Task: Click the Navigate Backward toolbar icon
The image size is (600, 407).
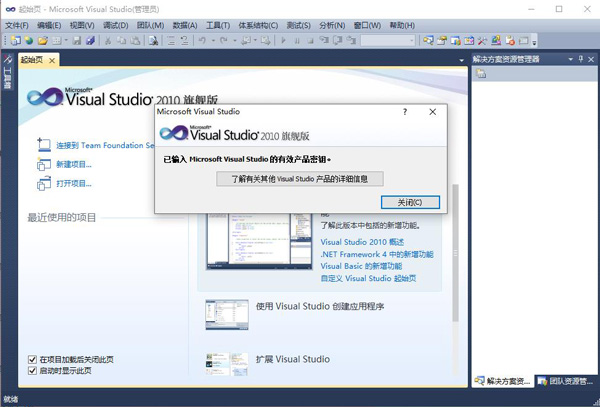Action: (x=246, y=40)
